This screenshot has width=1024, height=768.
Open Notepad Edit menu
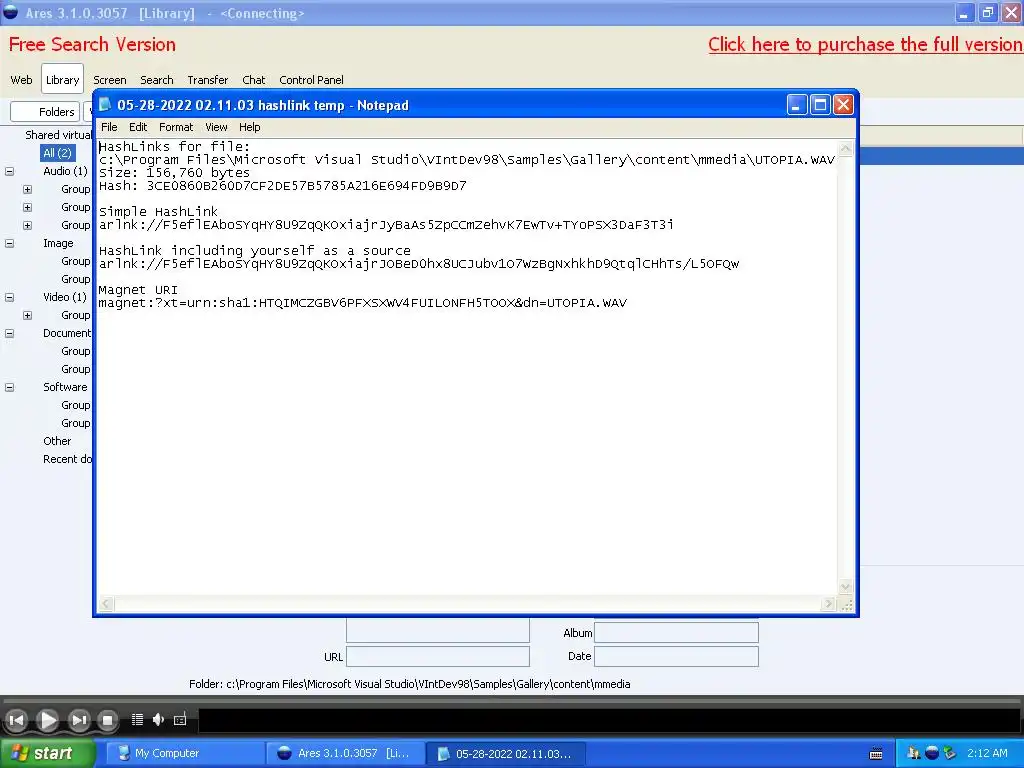click(x=138, y=127)
